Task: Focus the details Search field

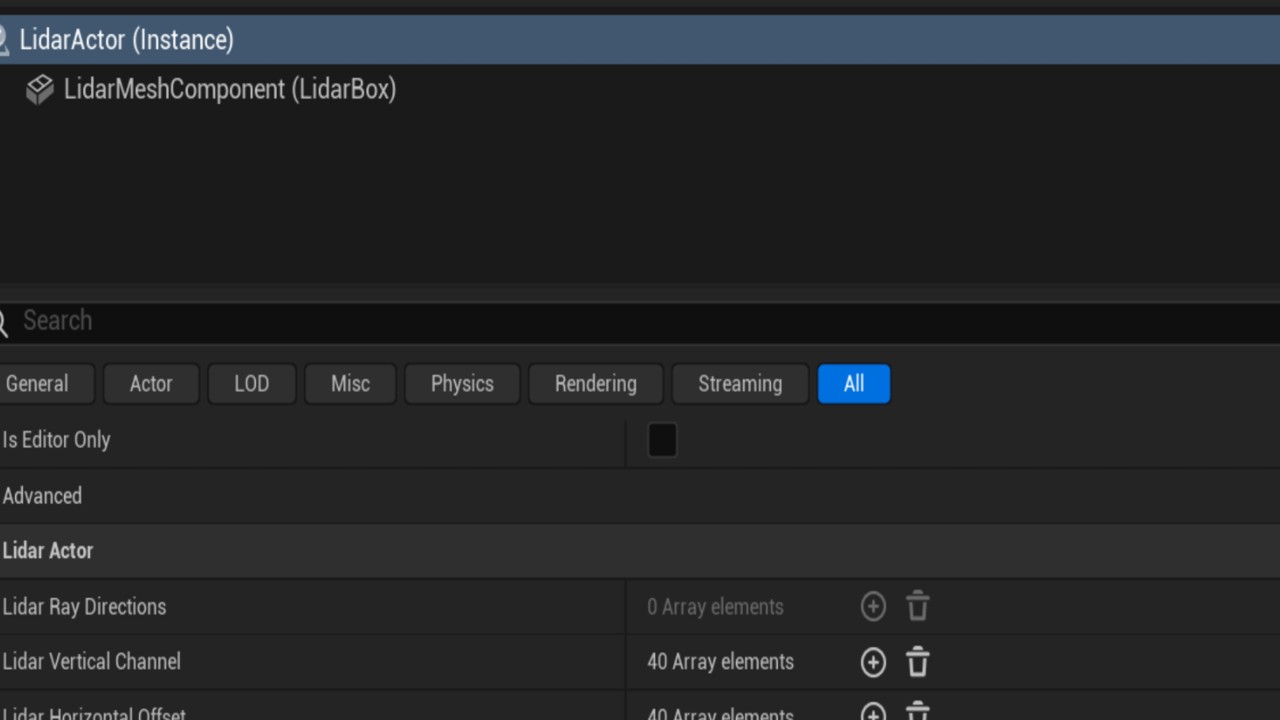Action: pyautogui.click(x=600, y=321)
